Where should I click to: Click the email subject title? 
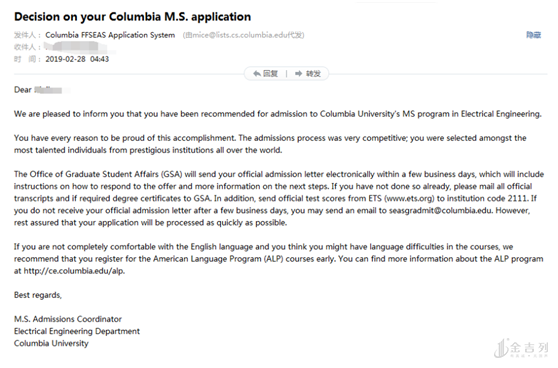tap(132, 17)
